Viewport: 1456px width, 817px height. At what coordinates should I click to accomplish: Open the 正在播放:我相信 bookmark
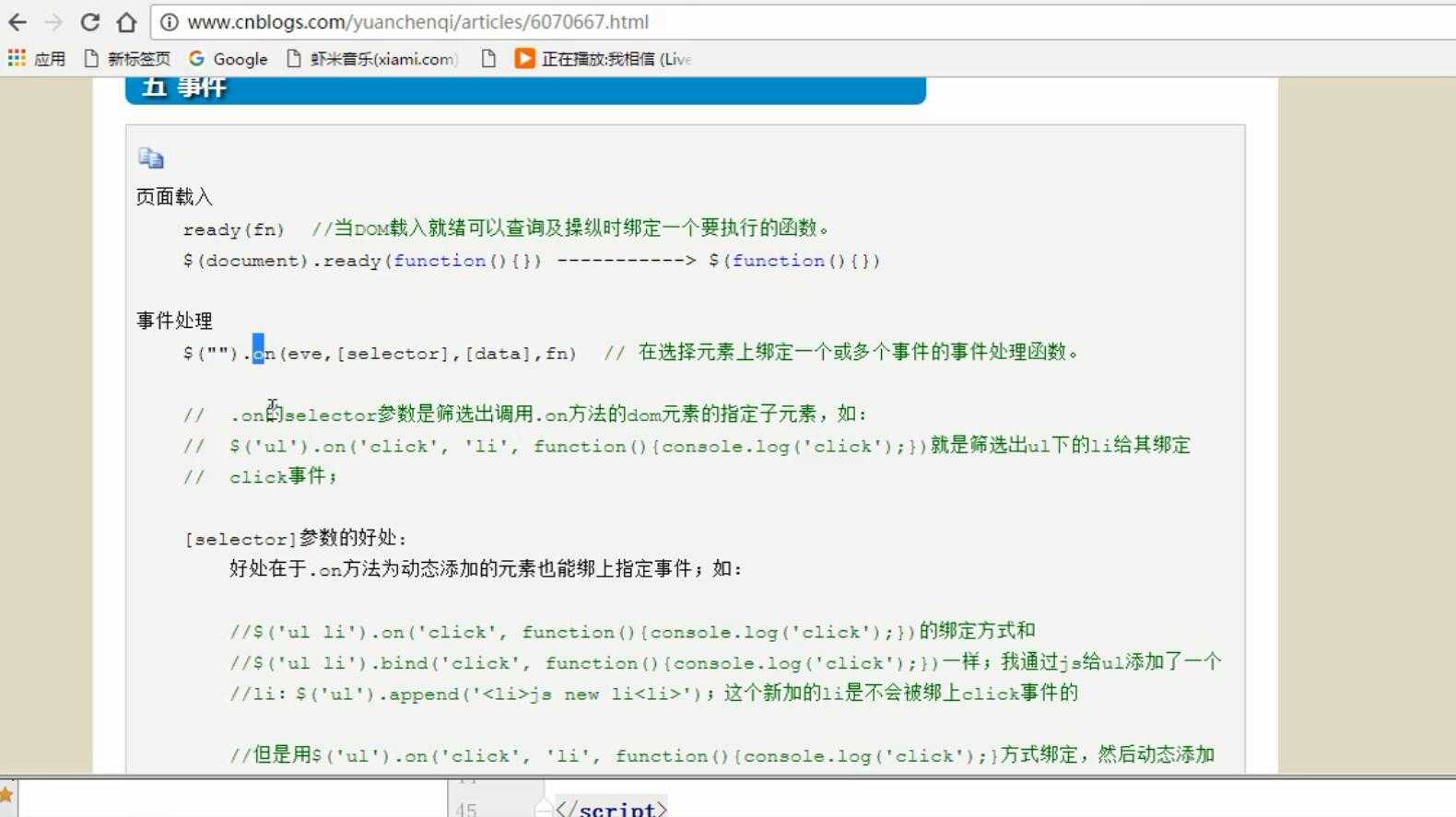click(603, 59)
